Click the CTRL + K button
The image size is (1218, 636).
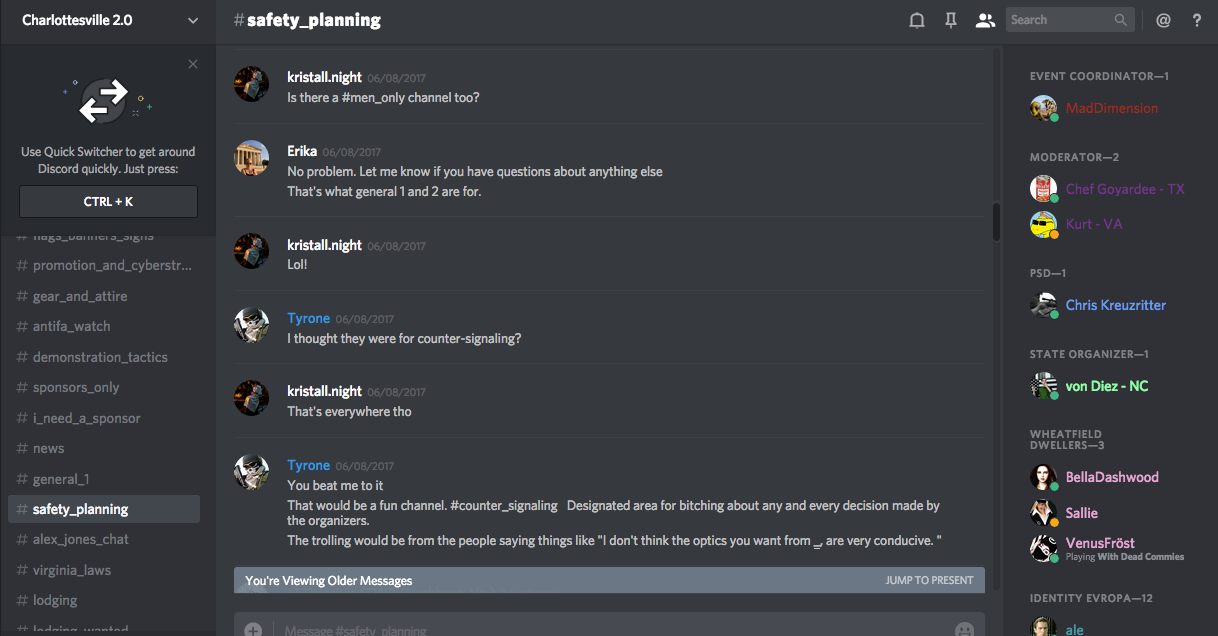point(108,201)
